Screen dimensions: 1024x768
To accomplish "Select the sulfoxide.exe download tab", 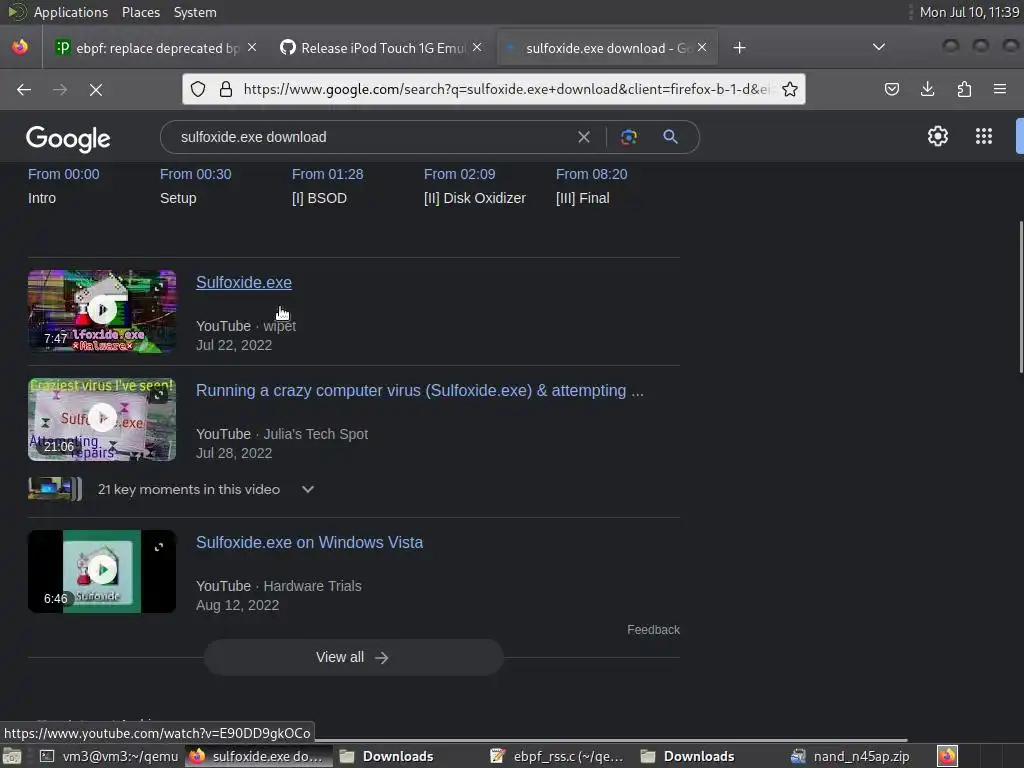I will pyautogui.click(x=607, y=48).
